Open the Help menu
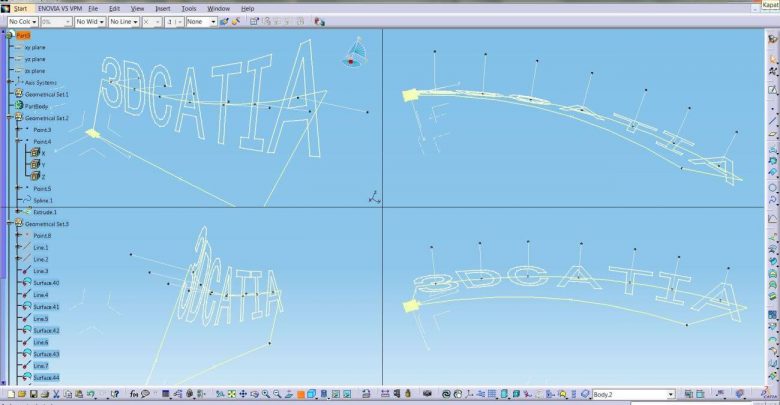 [x=247, y=8]
